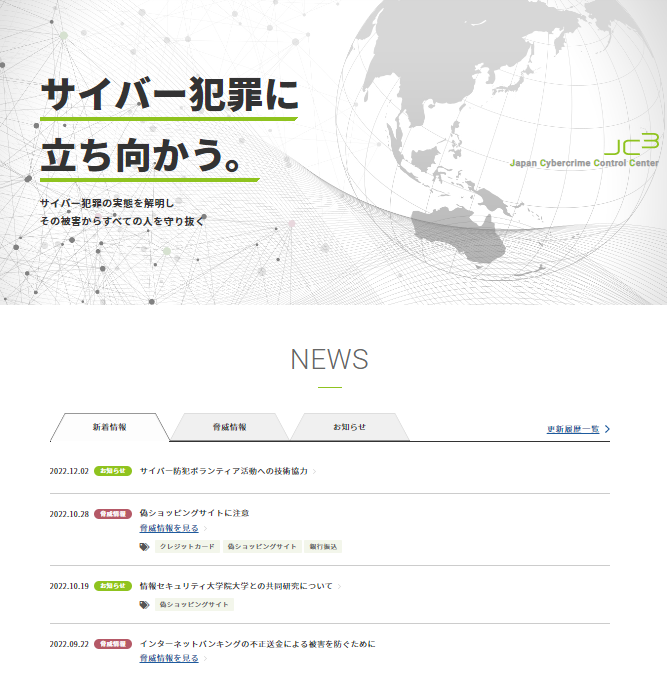This screenshot has width=667, height=675.
Task: Click the red 脅威情報 badge dated 2022.10.28
Action: 113,513
